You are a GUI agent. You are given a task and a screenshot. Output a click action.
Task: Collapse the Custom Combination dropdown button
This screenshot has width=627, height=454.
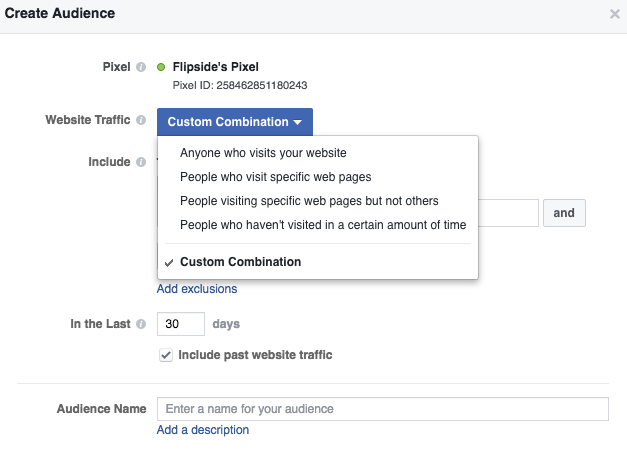pyautogui.click(x=235, y=122)
